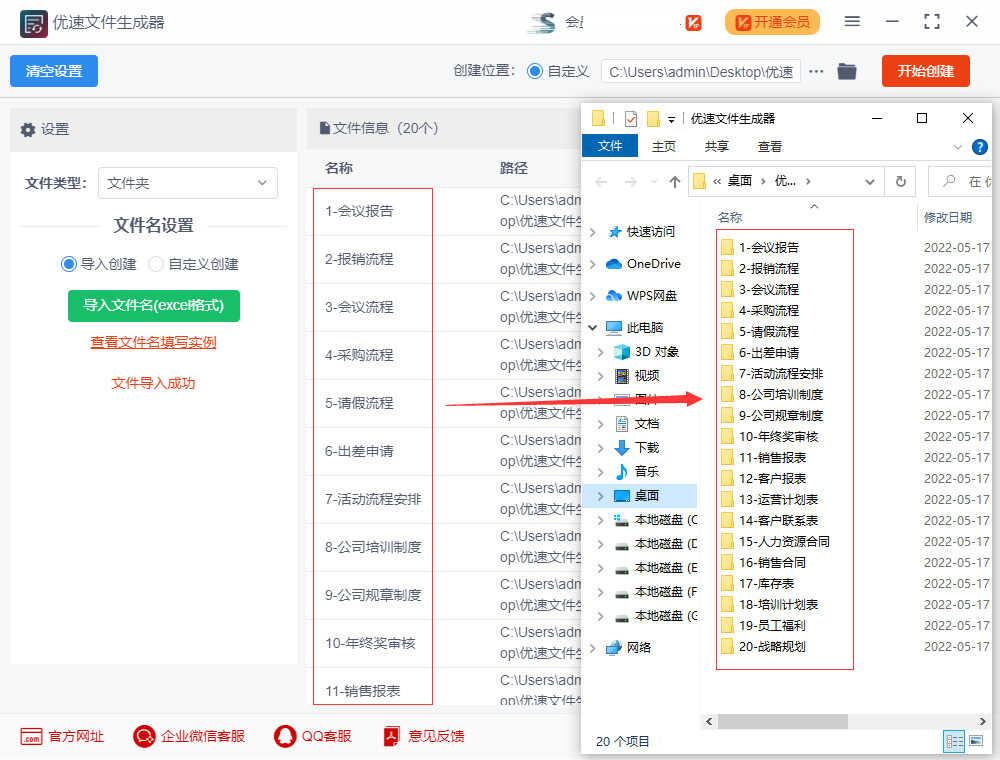
Task: Click the horizontal scrollbar right arrow
Action: pos(982,721)
